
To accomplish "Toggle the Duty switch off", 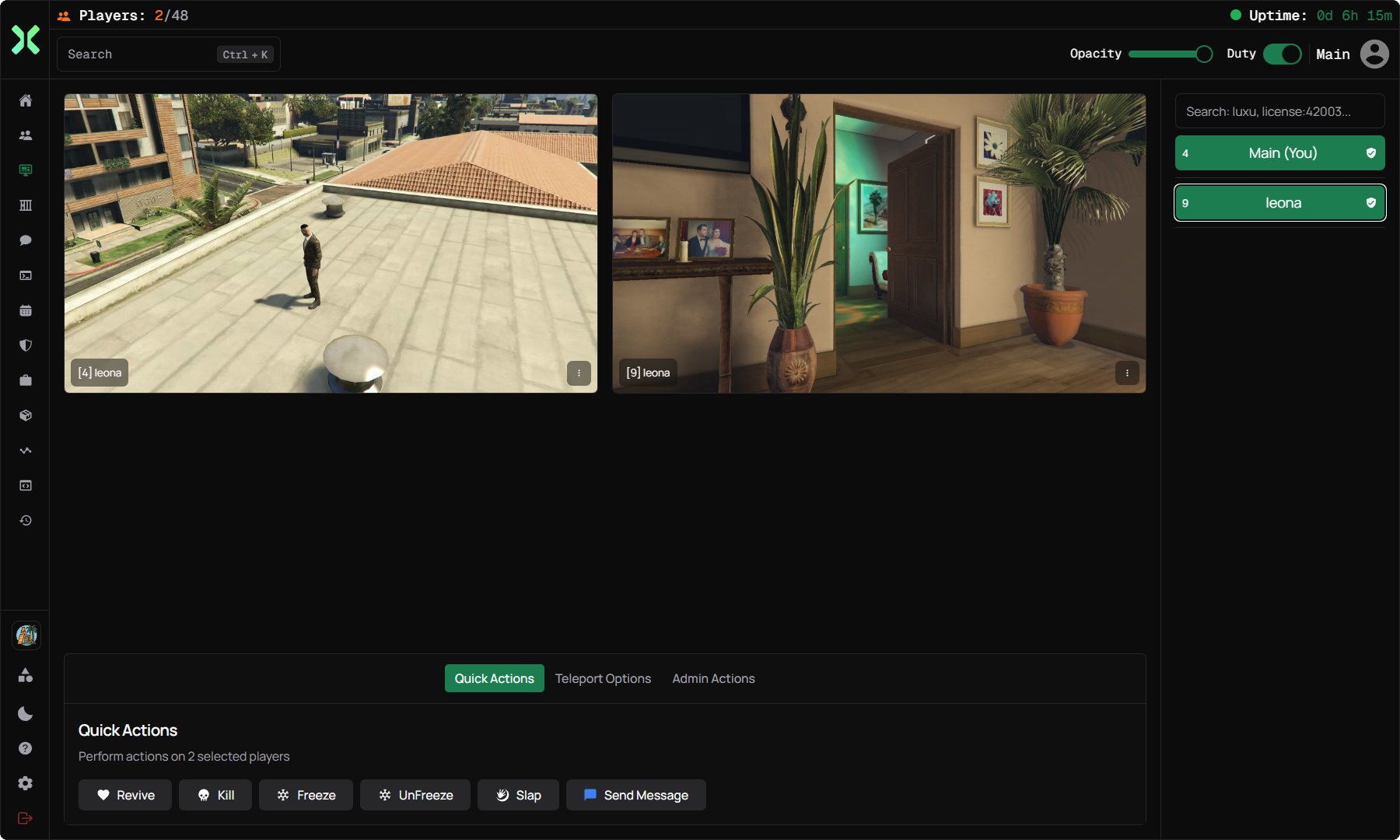I will point(1282,54).
